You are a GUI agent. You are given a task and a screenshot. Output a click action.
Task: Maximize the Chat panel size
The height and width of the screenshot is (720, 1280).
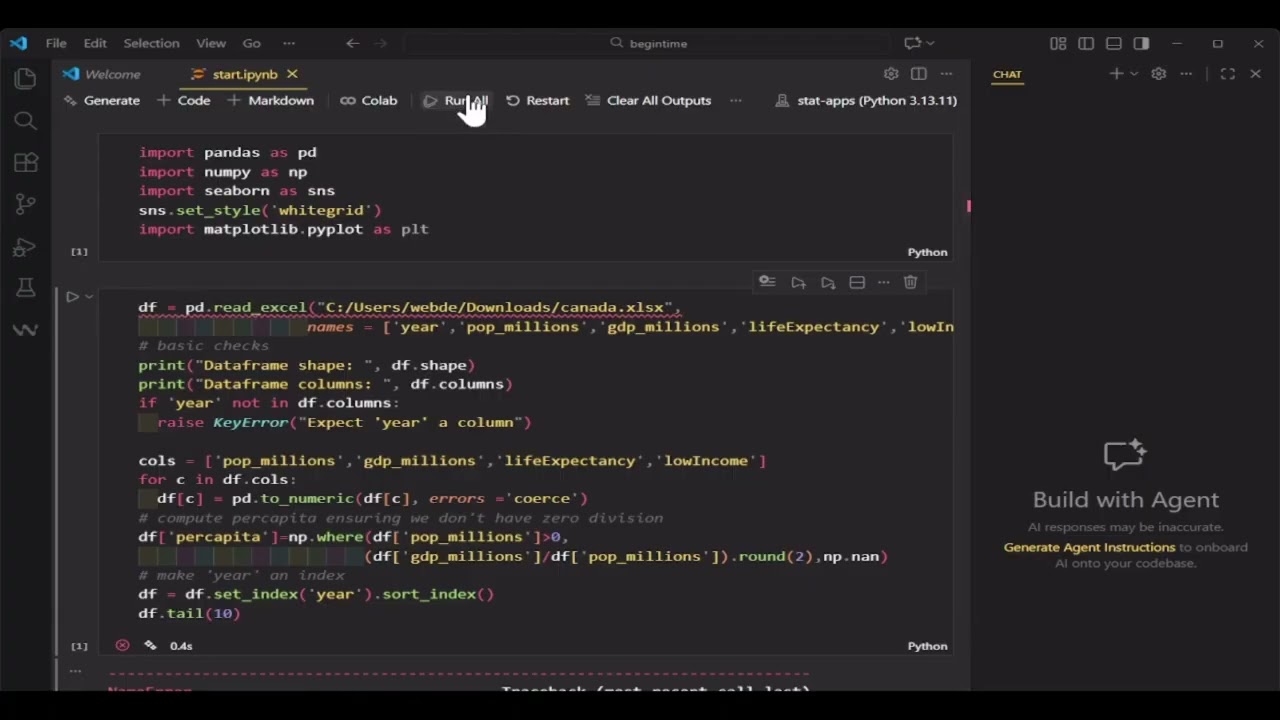click(1228, 74)
